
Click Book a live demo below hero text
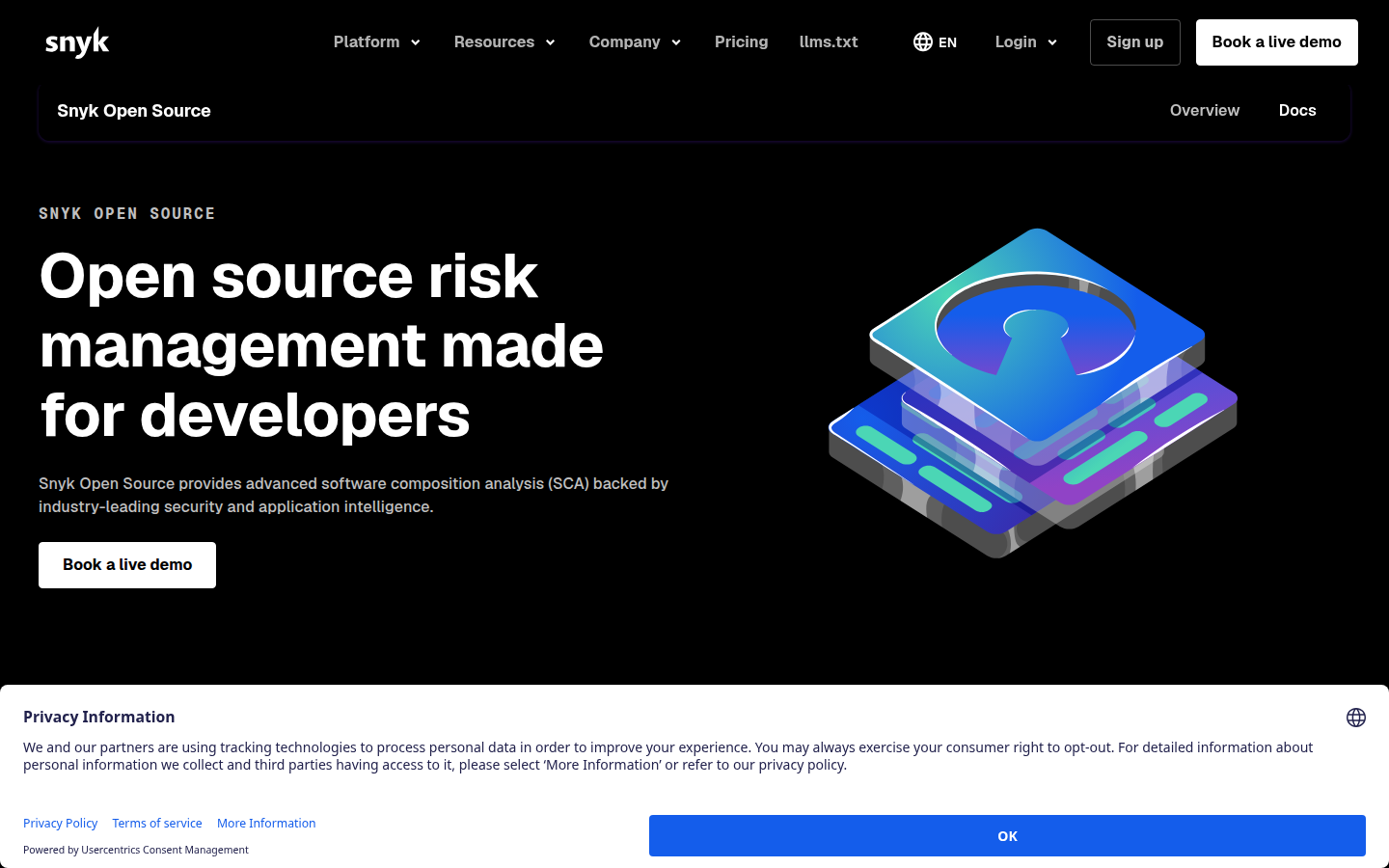coord(127,565)
